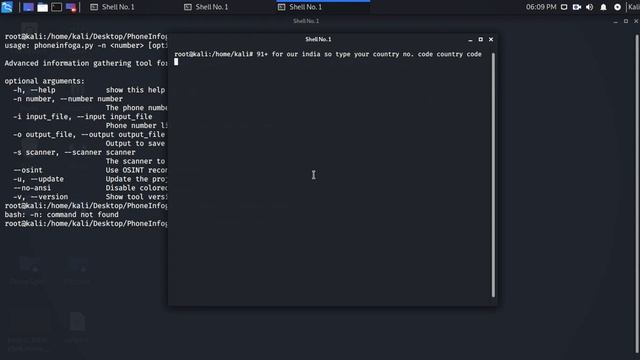
Task: Click the background window title 'Shell No. 1'
Action: click(306, 21)
